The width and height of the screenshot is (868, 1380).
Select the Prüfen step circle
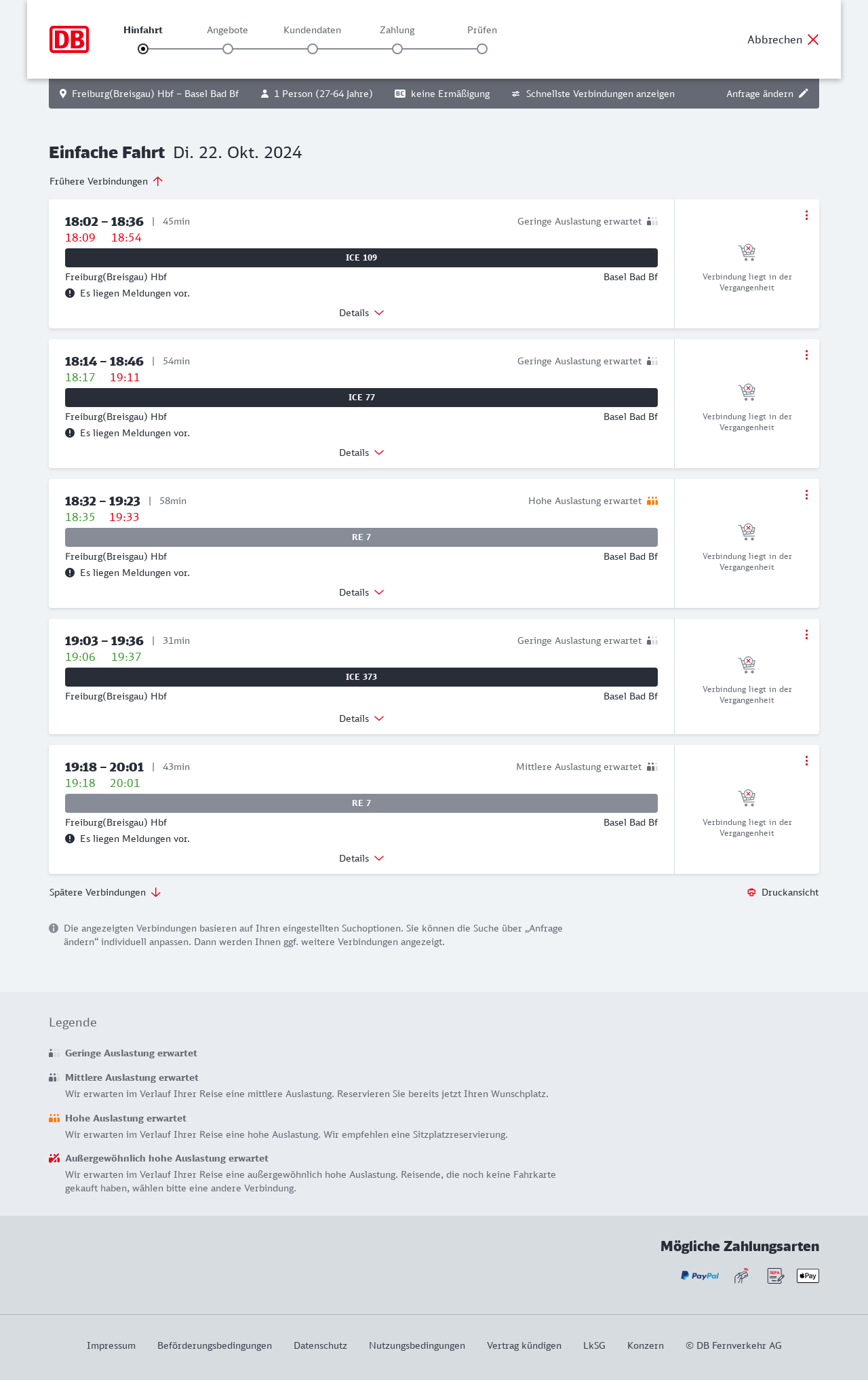(x=482, y=49)
